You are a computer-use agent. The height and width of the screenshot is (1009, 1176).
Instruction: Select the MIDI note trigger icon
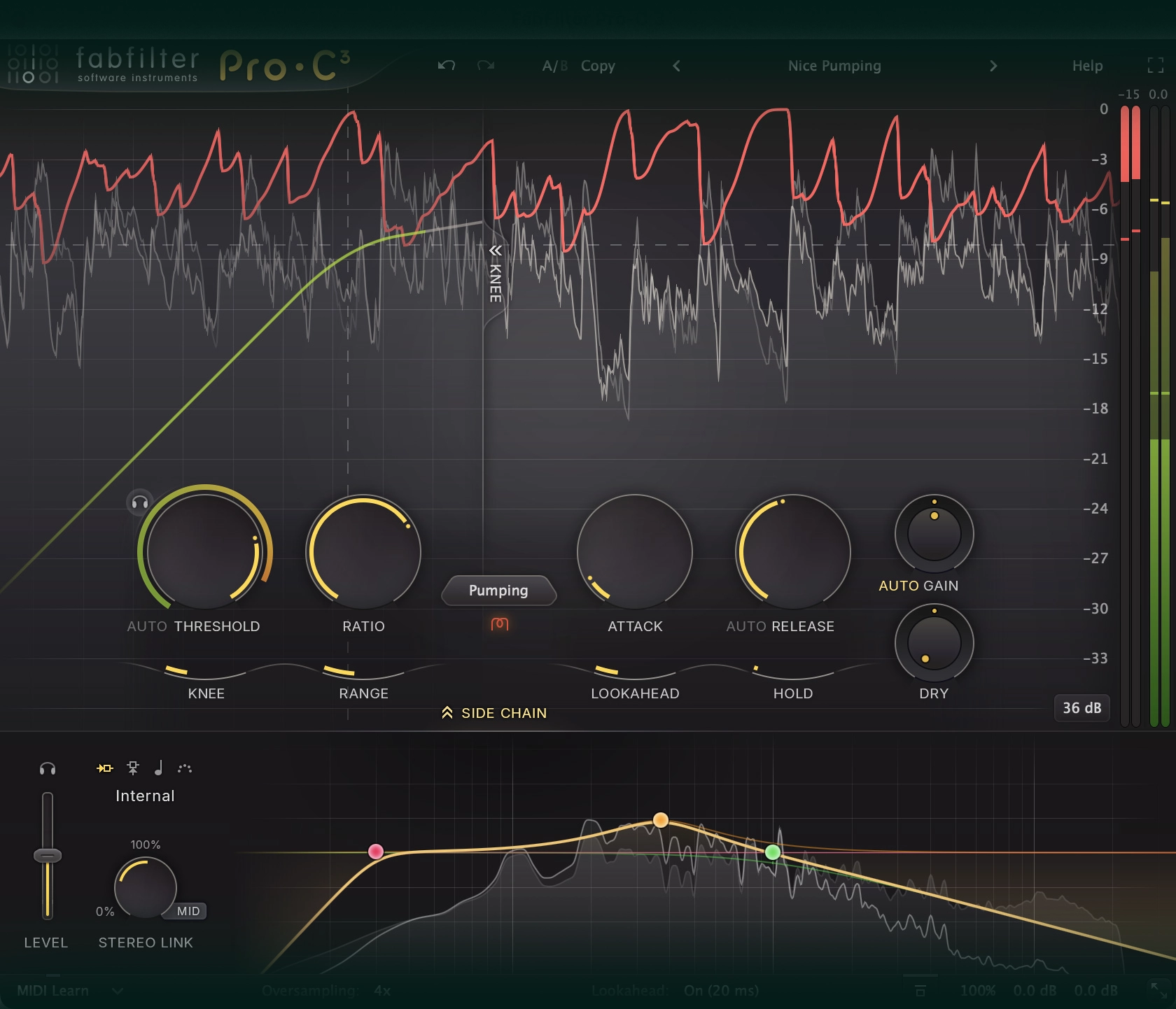coord(159,768)
